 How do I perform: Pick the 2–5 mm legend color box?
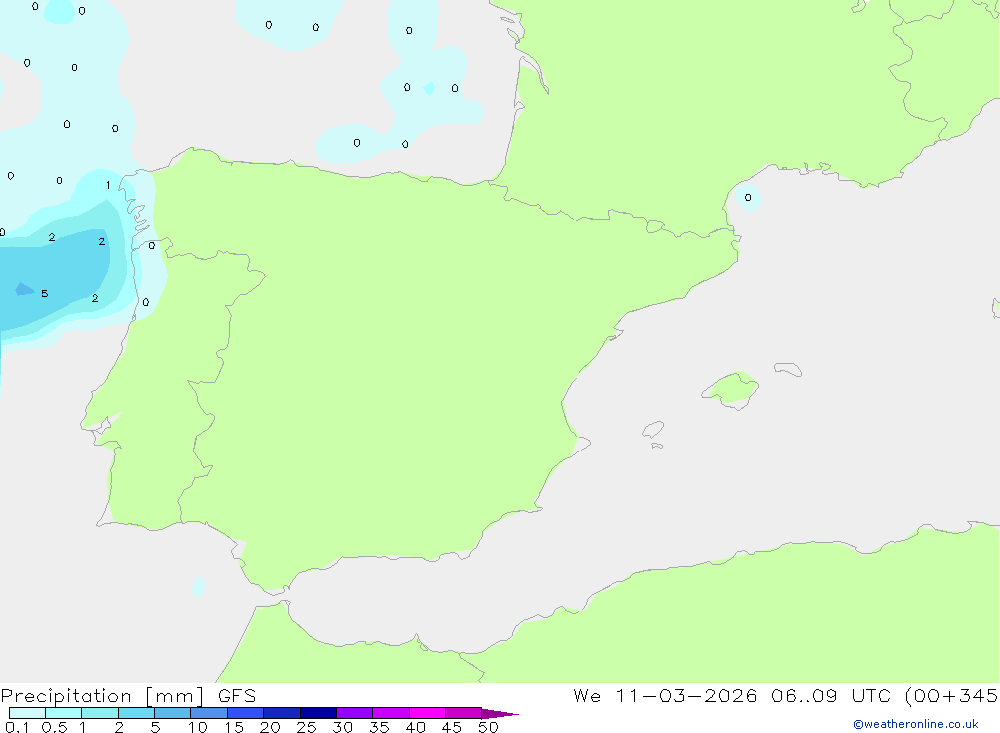(x=136, y=713)
